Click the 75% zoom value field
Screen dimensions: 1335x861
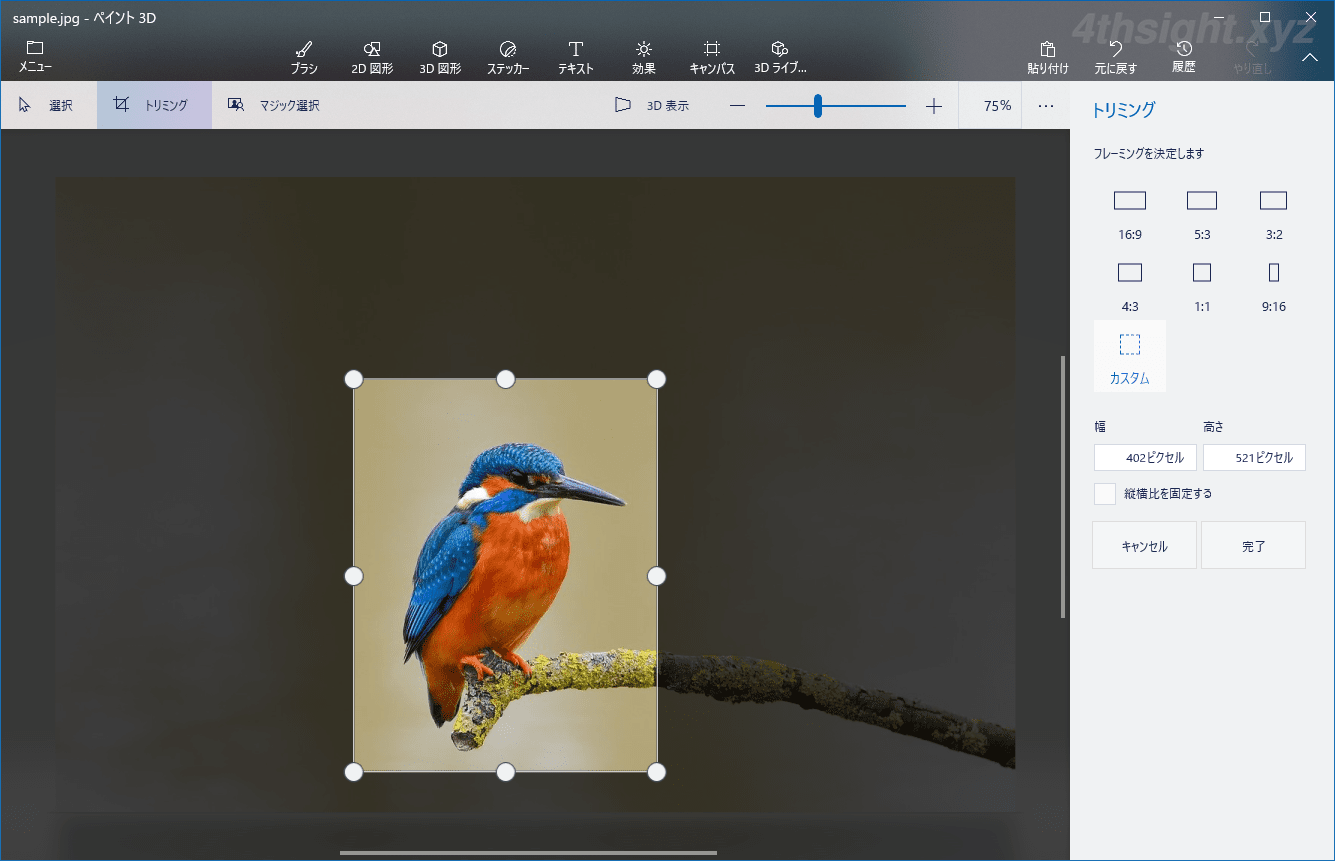click(990, 105)
